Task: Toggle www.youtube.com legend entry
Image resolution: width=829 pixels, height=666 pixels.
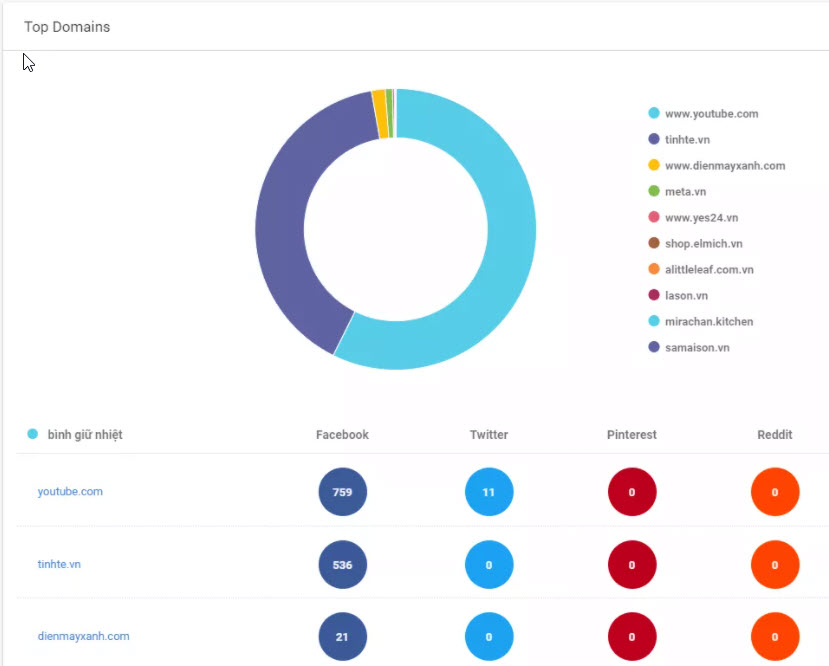Action: pyautogui.click(x=710, y=114)
